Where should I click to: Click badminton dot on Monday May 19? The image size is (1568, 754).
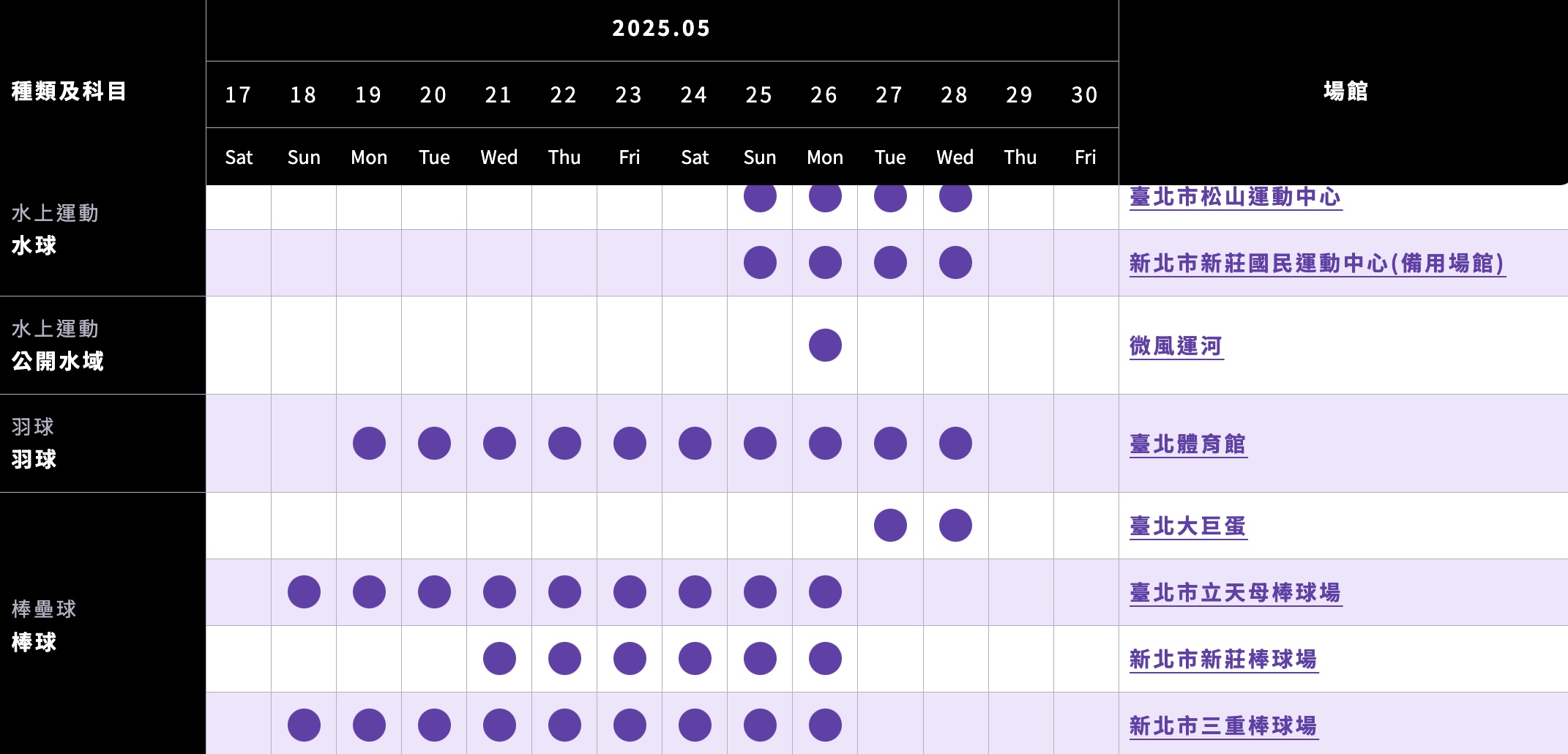(x=369, y=443)
